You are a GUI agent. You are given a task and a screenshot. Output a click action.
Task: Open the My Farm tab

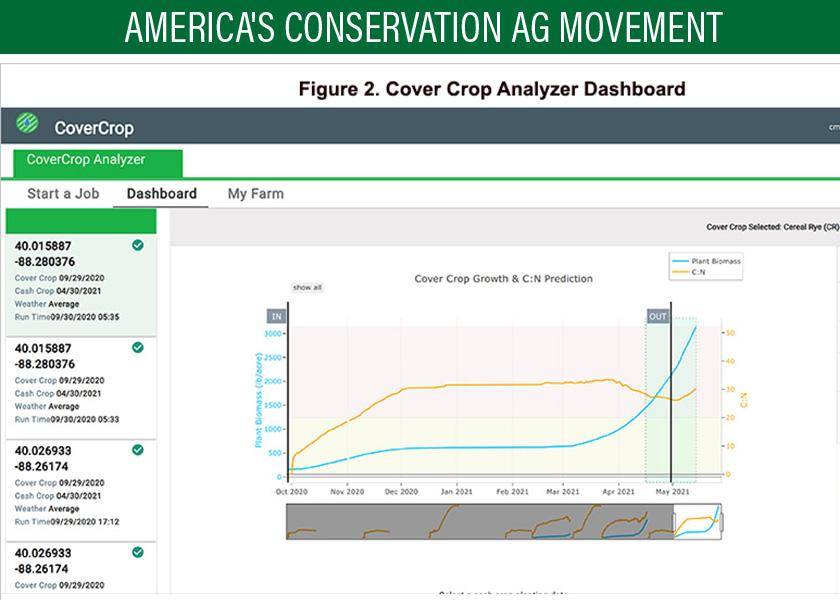[x=256, y=193]
